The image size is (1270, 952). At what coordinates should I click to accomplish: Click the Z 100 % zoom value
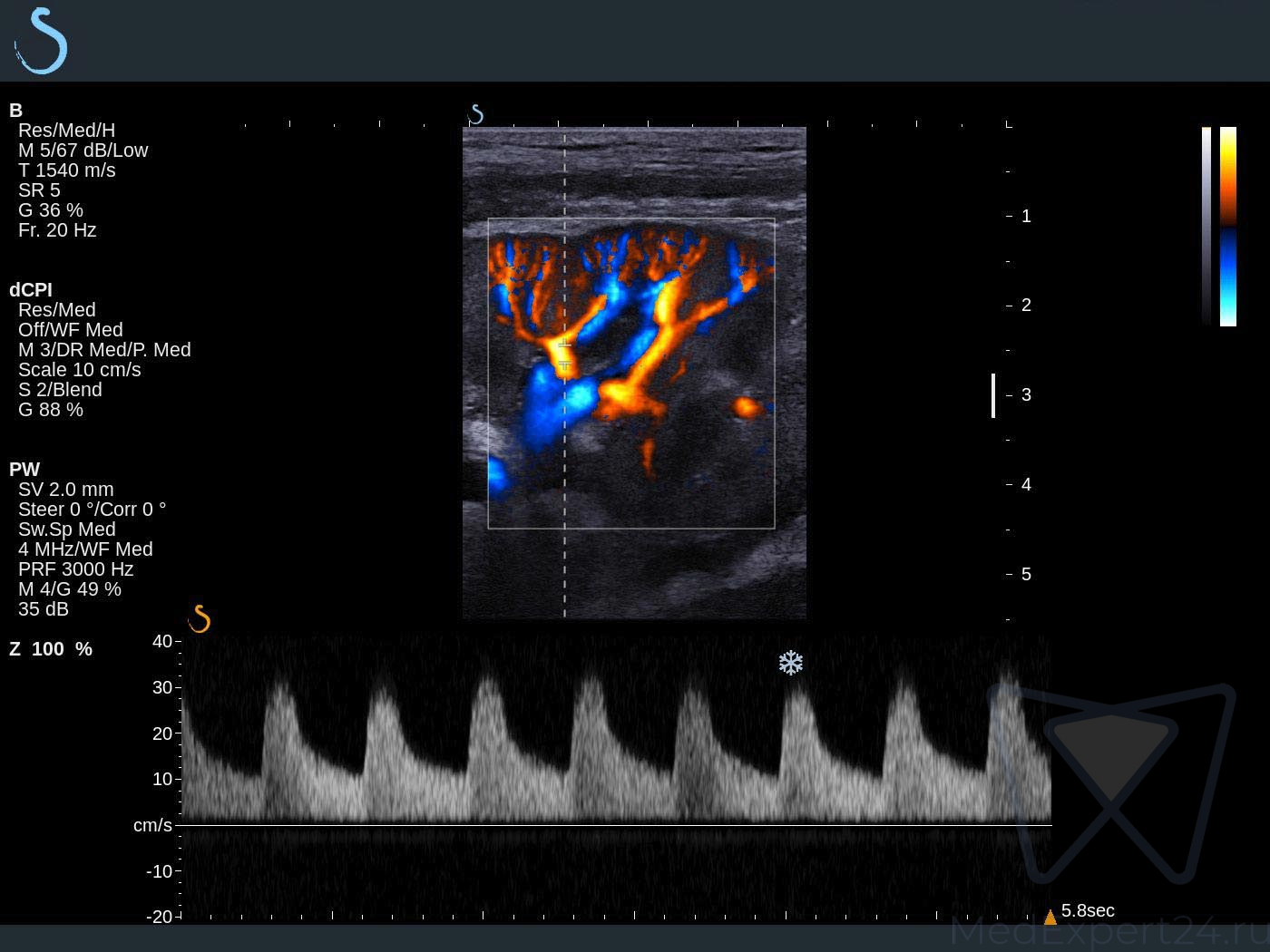[x=51, y=649]
